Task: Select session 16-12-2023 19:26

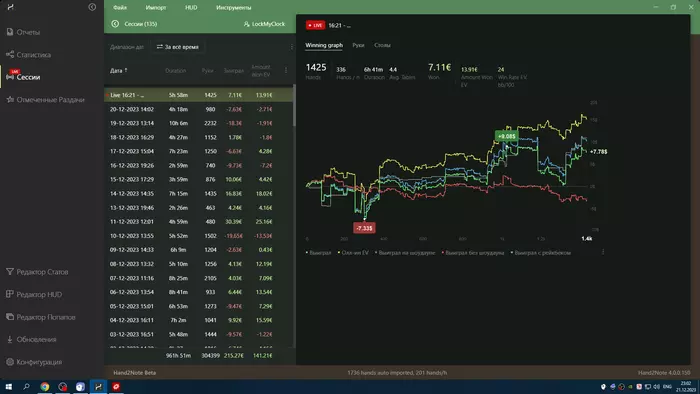Action: click(199, 166)
